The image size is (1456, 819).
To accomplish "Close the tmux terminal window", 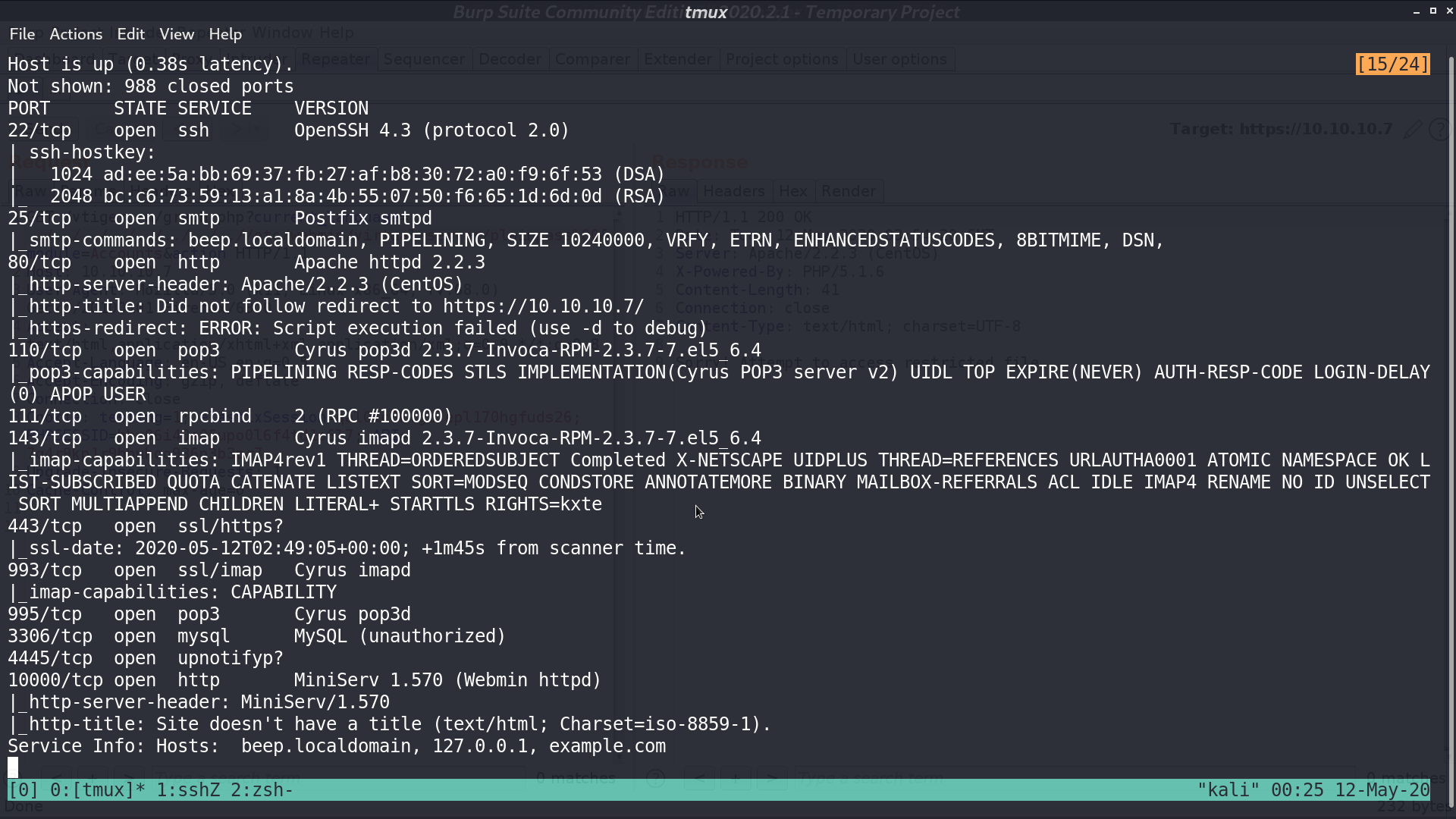I will (1449, 11).
